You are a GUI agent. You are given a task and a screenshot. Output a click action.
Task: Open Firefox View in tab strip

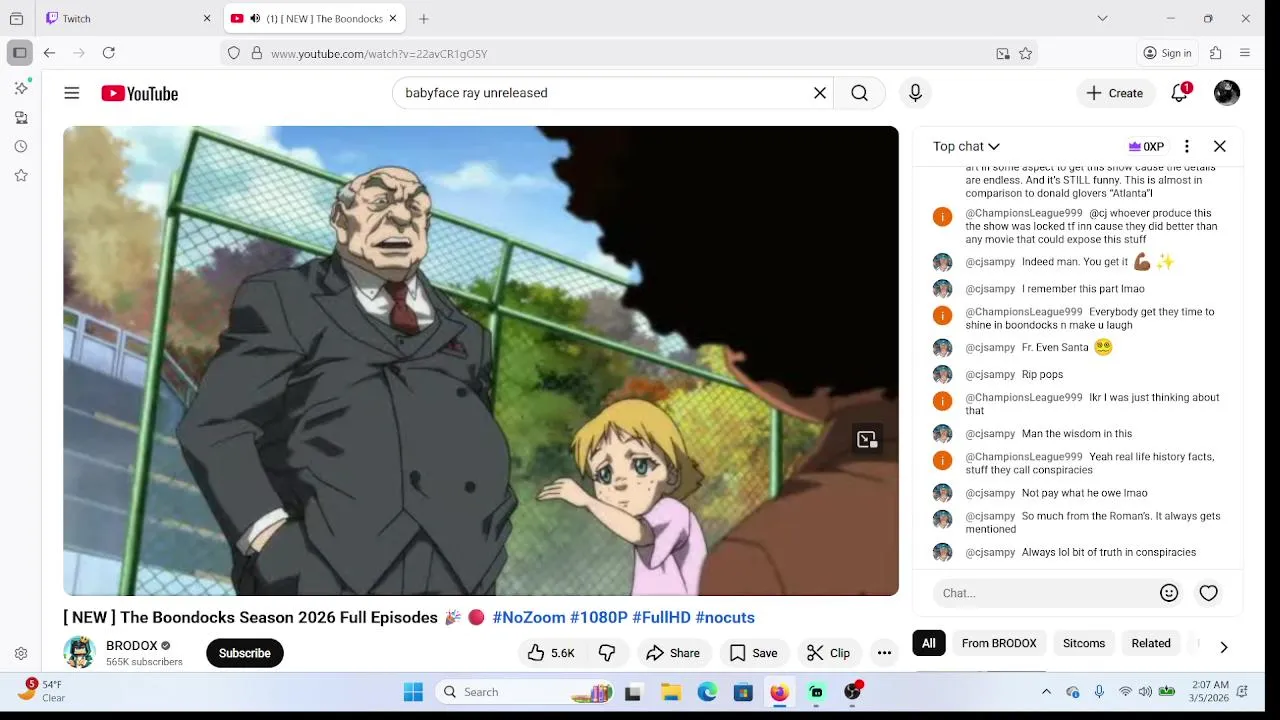click(x=16, y=18)
